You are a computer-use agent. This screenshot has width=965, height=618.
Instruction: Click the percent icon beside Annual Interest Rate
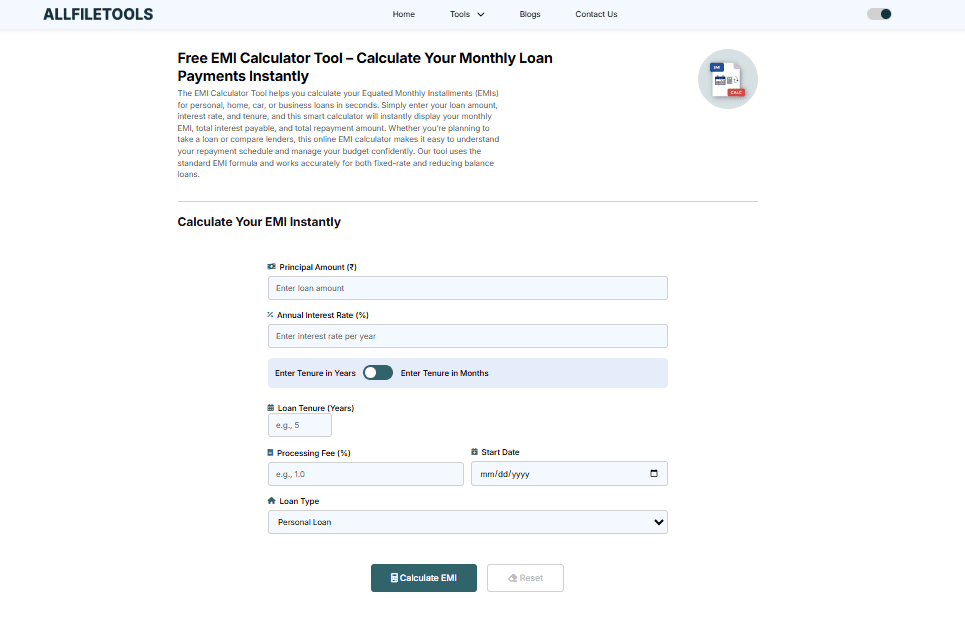click(270, 315)
